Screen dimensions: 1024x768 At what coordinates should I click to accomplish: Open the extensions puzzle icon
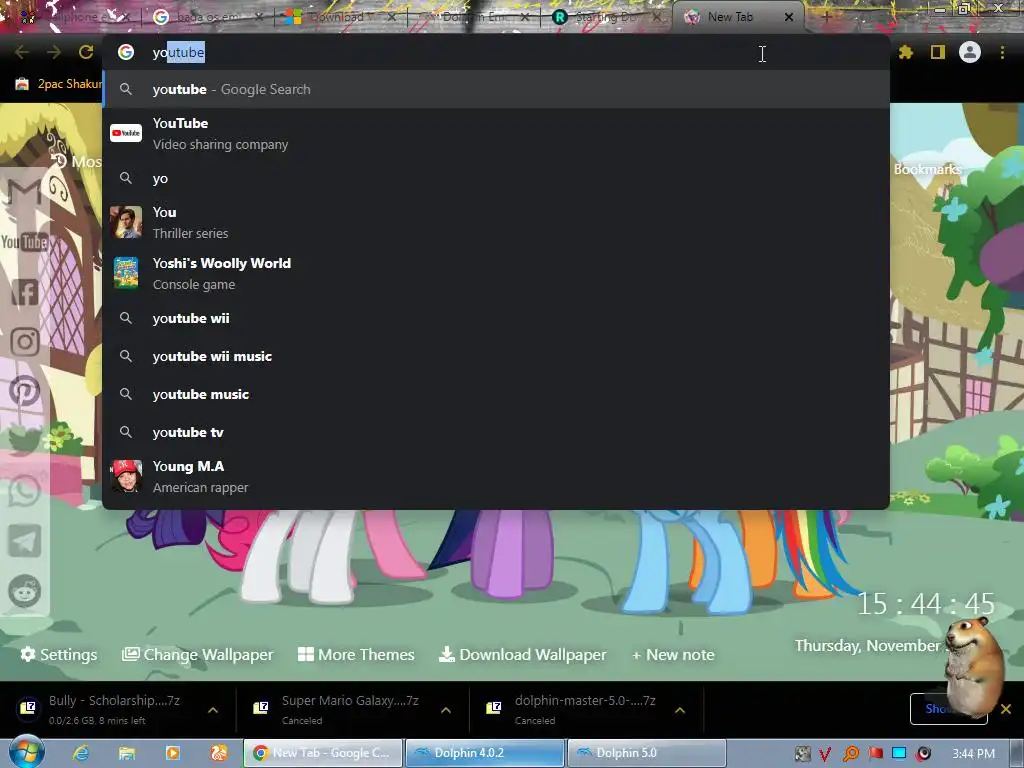pyautogui.click(x=905, y=52)
